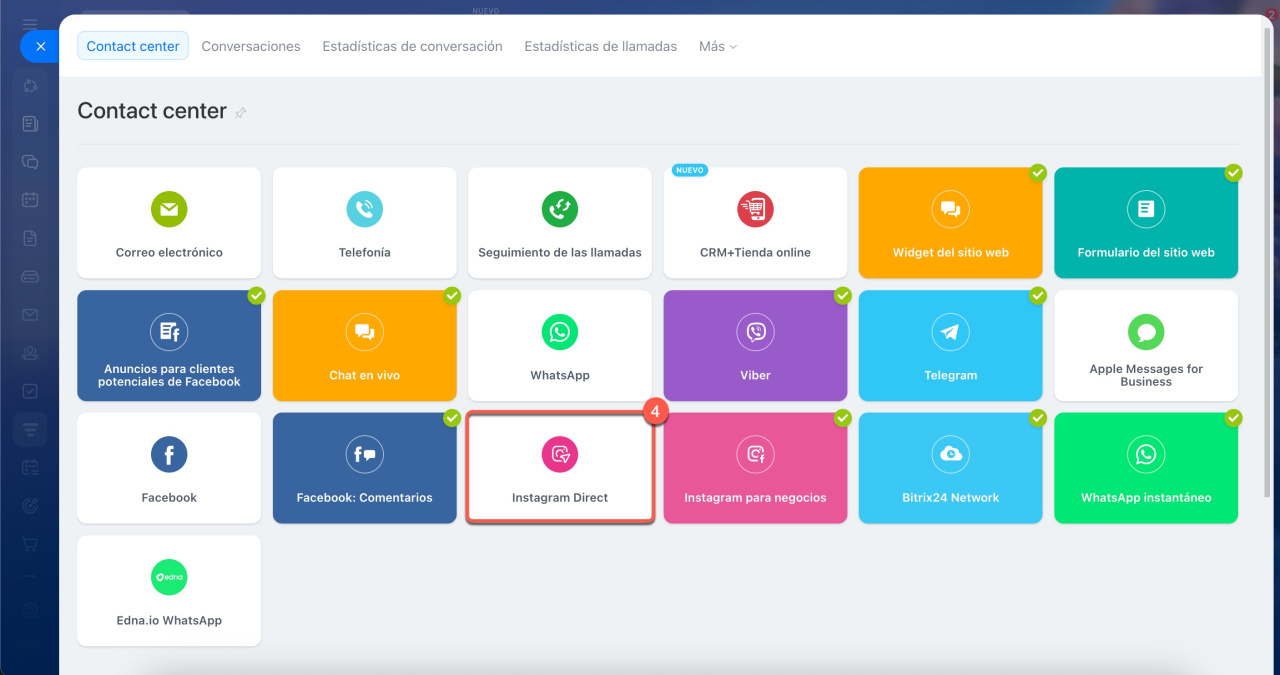This screenshot has width=1280, height=675.
Task: Open the Estadísticas de conversación tab
Action: coord(412,46)
